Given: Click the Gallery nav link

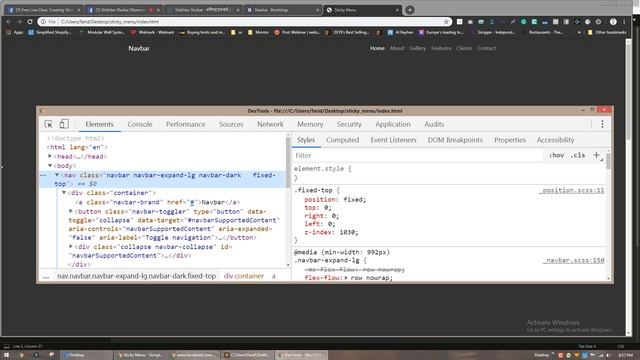Looking at the screenshot, I should tap(418, 48).
